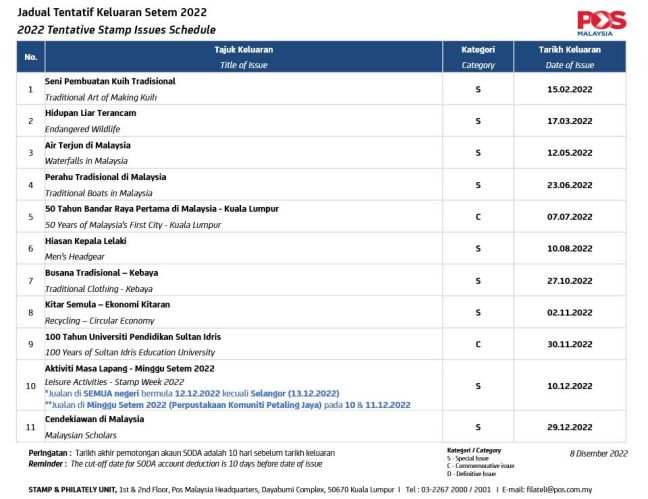Click the POS Malaysia logo

[601, 23]
